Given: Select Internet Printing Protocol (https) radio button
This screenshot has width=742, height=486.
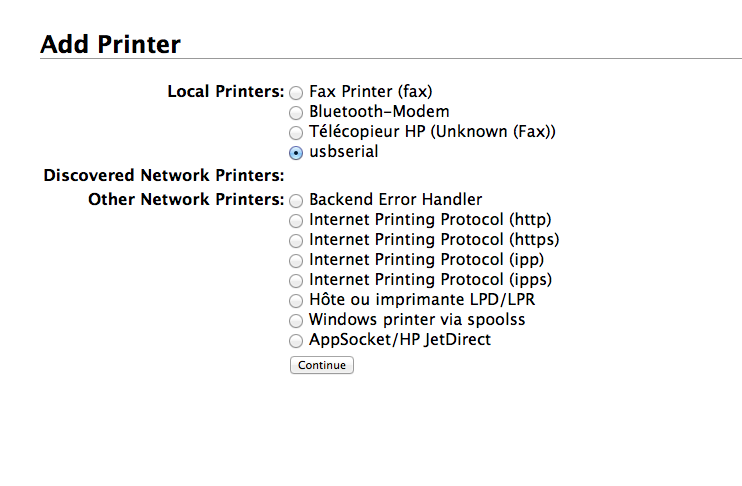Looking at the screenshot, I should click(296, 241).
